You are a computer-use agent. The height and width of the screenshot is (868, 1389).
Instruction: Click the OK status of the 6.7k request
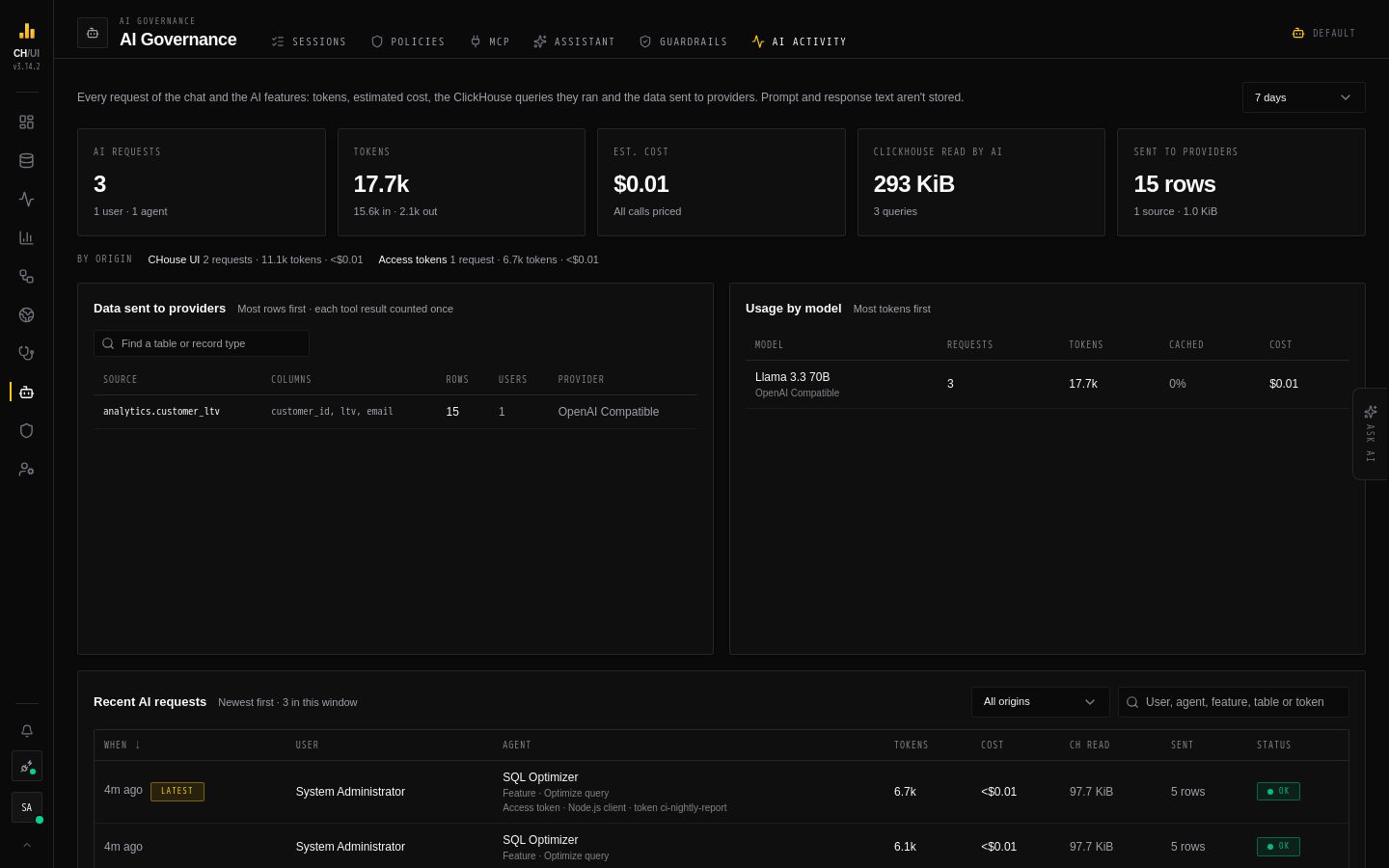coord(1278,792)
